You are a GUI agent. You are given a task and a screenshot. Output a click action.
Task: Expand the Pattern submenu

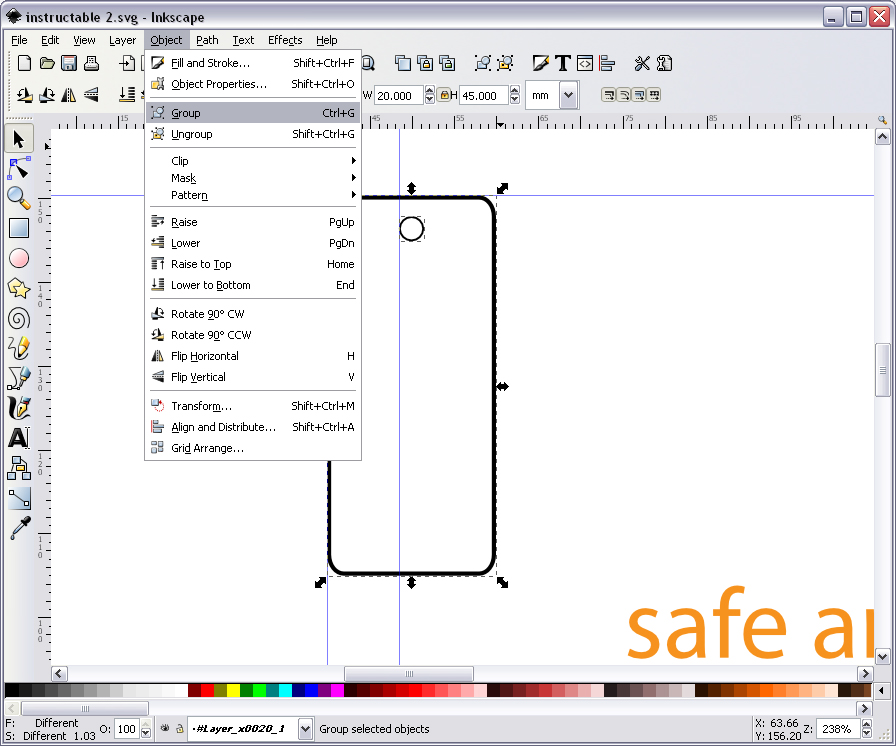click(253, 195)
